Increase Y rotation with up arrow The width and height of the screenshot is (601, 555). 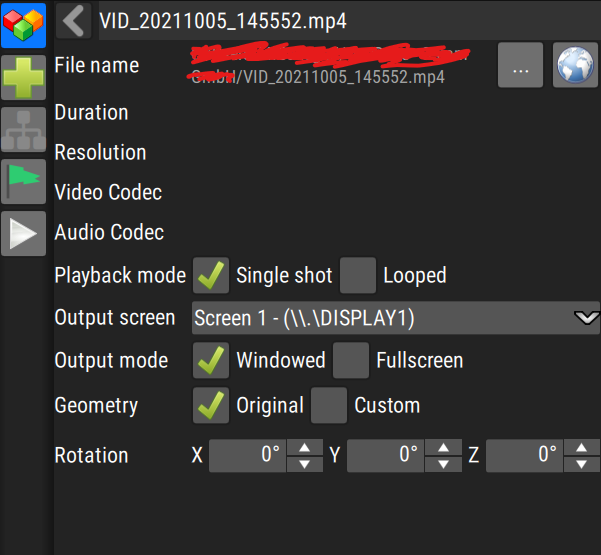click(x=443, y=447)
